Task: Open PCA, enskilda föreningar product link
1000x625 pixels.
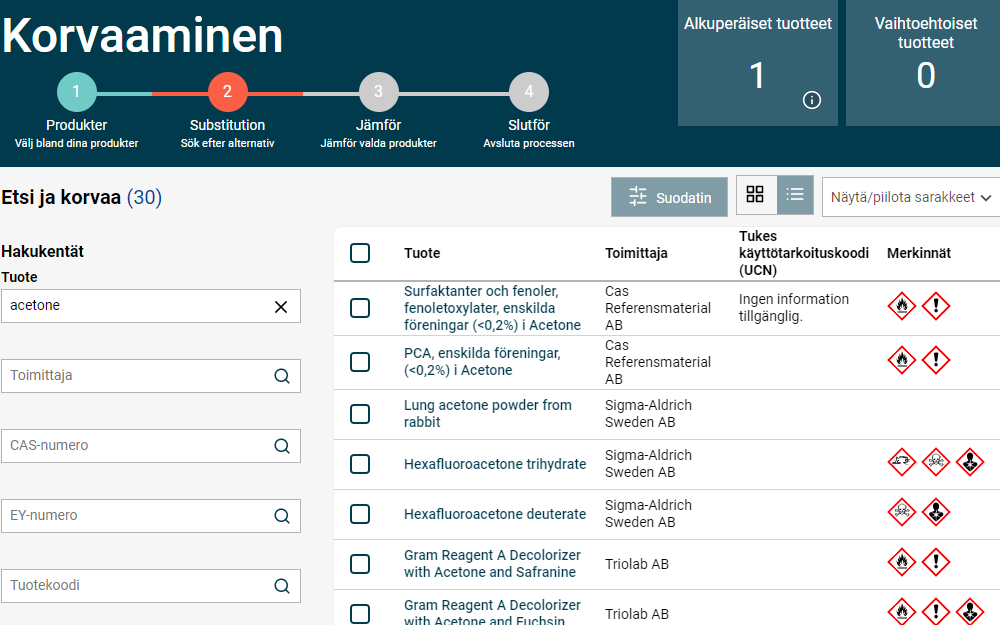Action: pyautogui.click(x=482, y=362)
